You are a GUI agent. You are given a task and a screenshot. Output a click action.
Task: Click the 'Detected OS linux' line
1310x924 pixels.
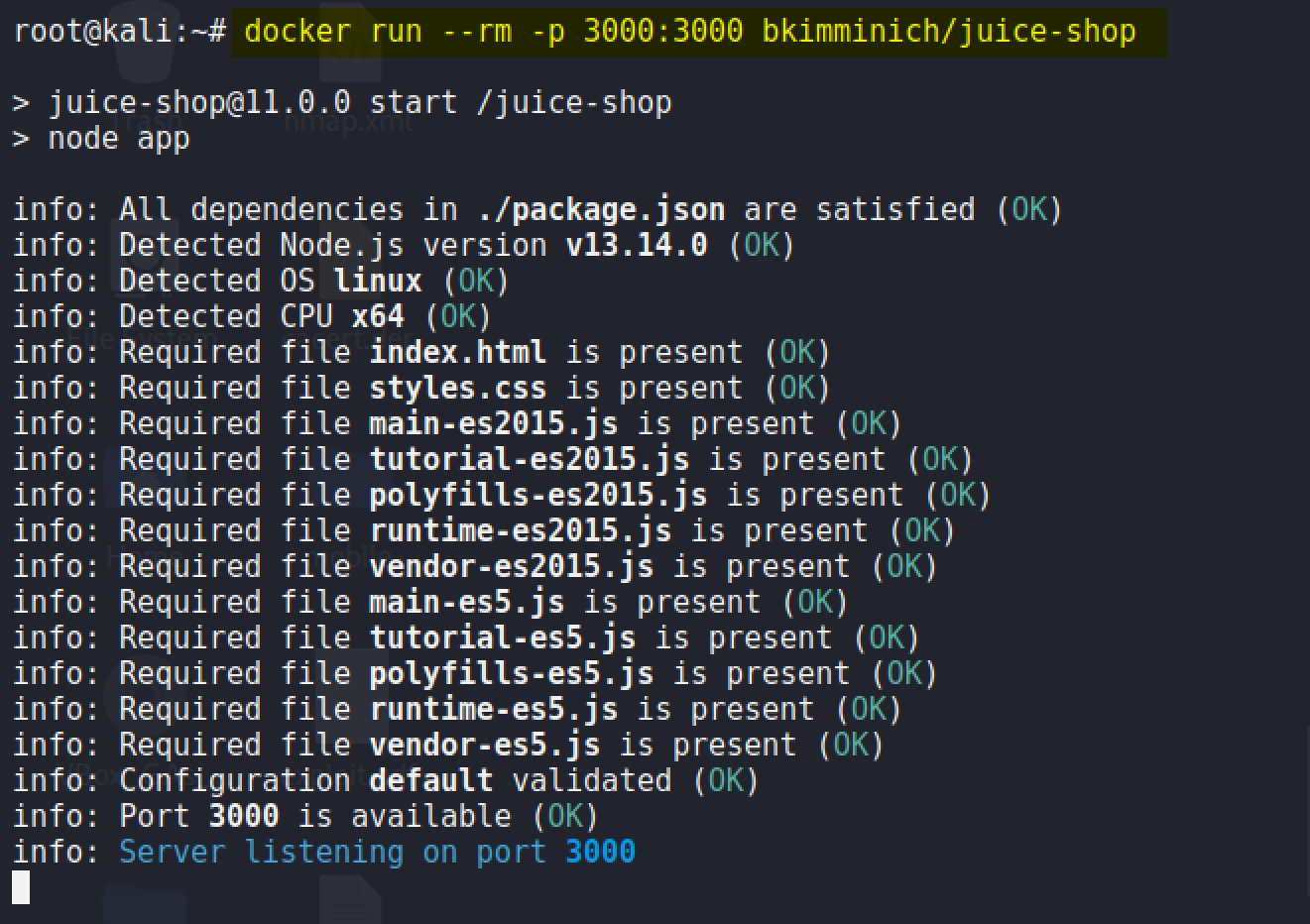261,282
